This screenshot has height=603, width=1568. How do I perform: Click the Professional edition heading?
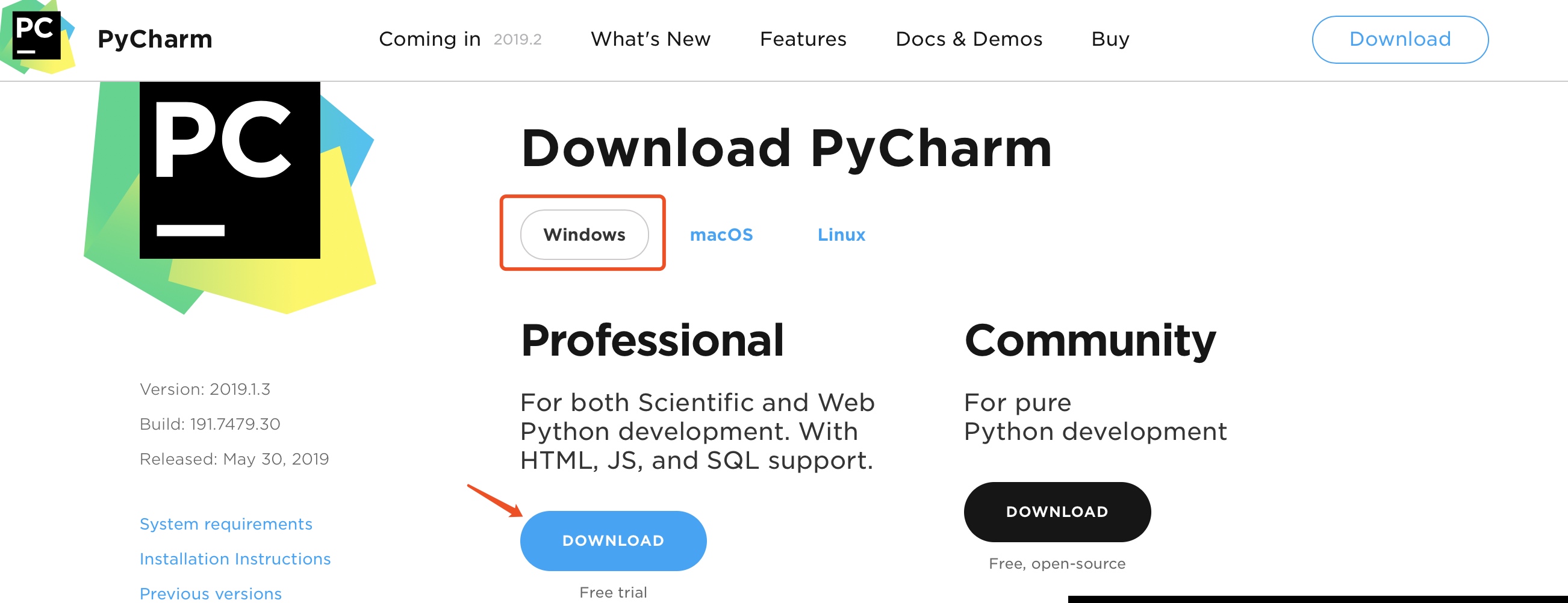click(x=652, y=341)
